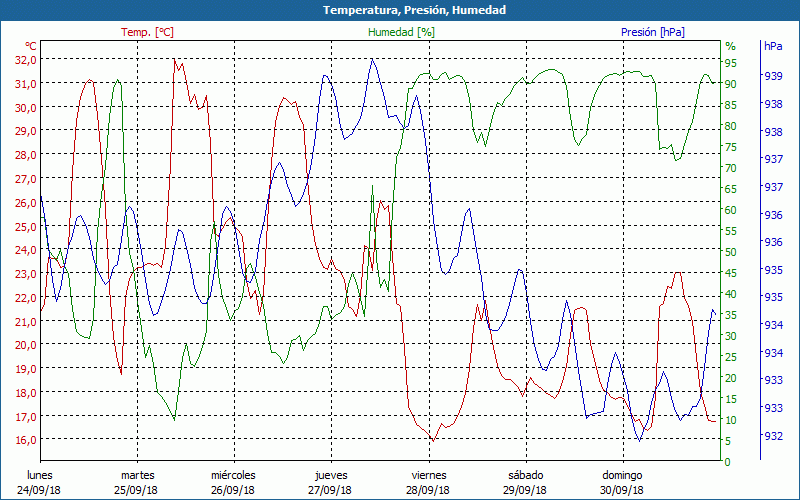Image resolution: width=800 pixels, height=500 pixels.
Task: Click the green '80' humidity axis value
Action: (x=731, y=126)
